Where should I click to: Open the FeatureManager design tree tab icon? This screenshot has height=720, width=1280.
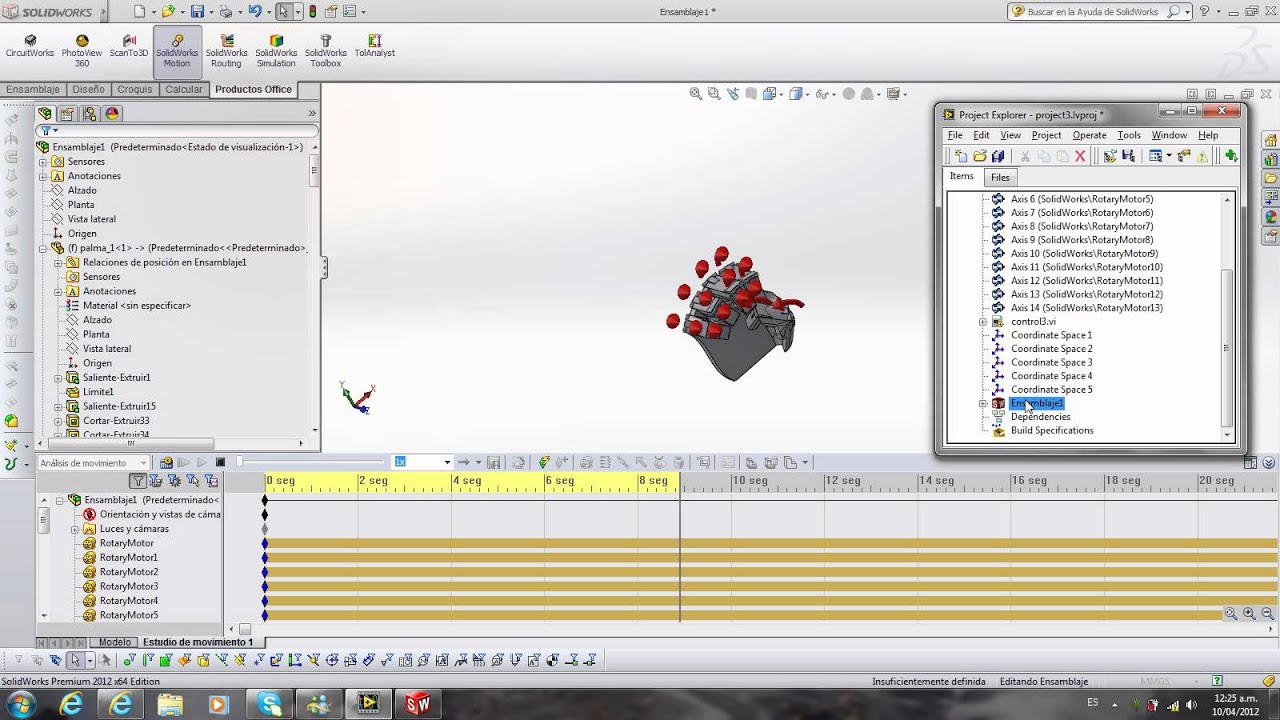pos(44,114)
